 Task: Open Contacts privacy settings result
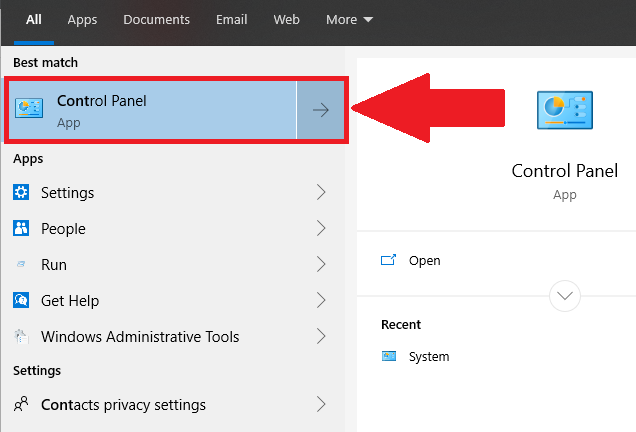tap(173, 404)
